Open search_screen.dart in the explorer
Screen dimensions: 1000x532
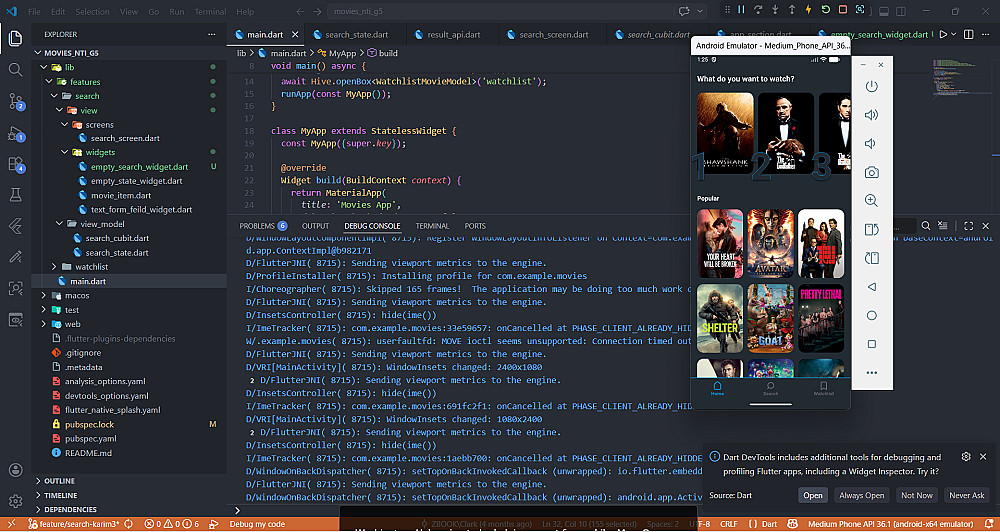click(124, 139)
